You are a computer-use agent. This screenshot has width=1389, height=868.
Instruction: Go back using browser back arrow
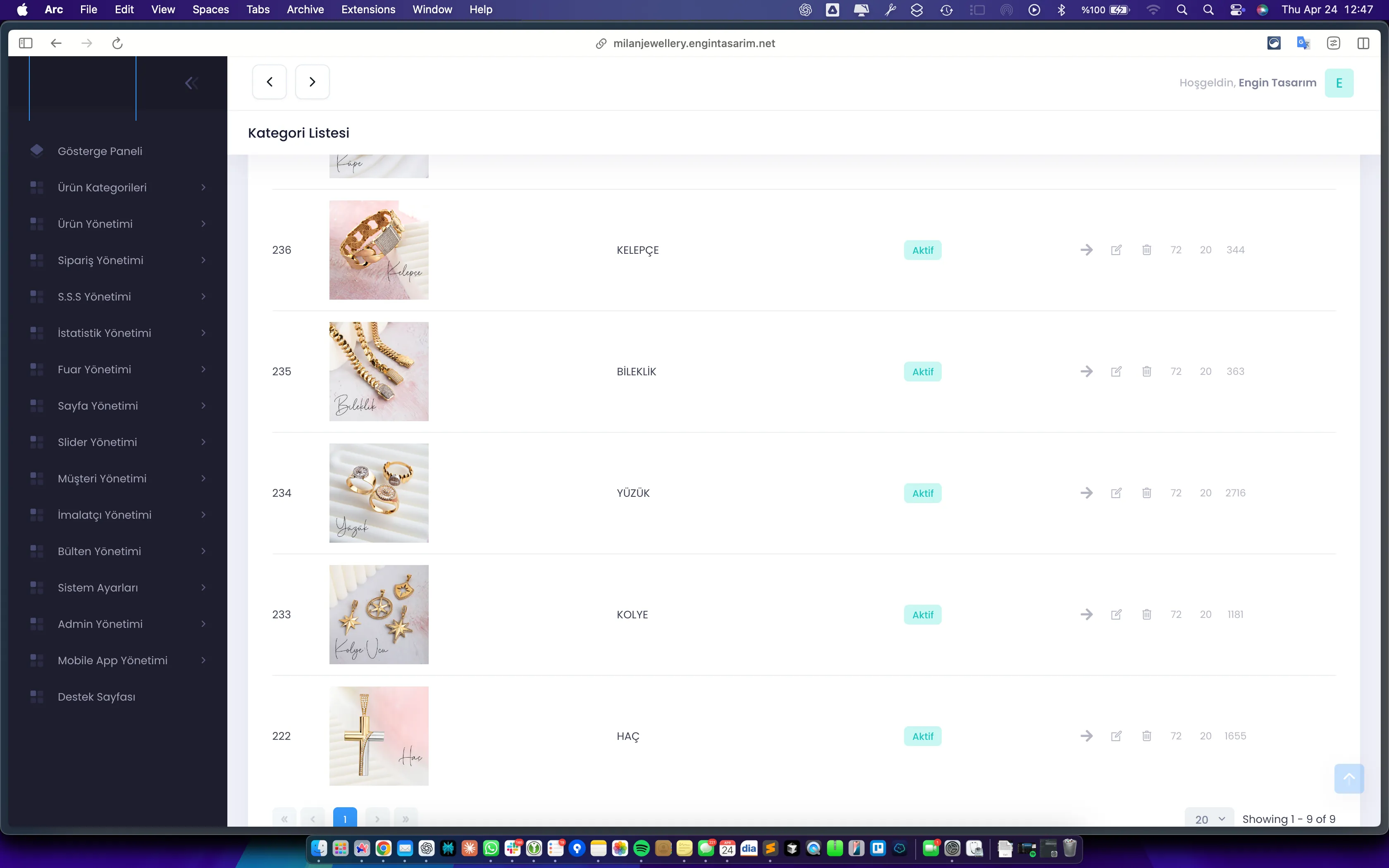[56, 43]
